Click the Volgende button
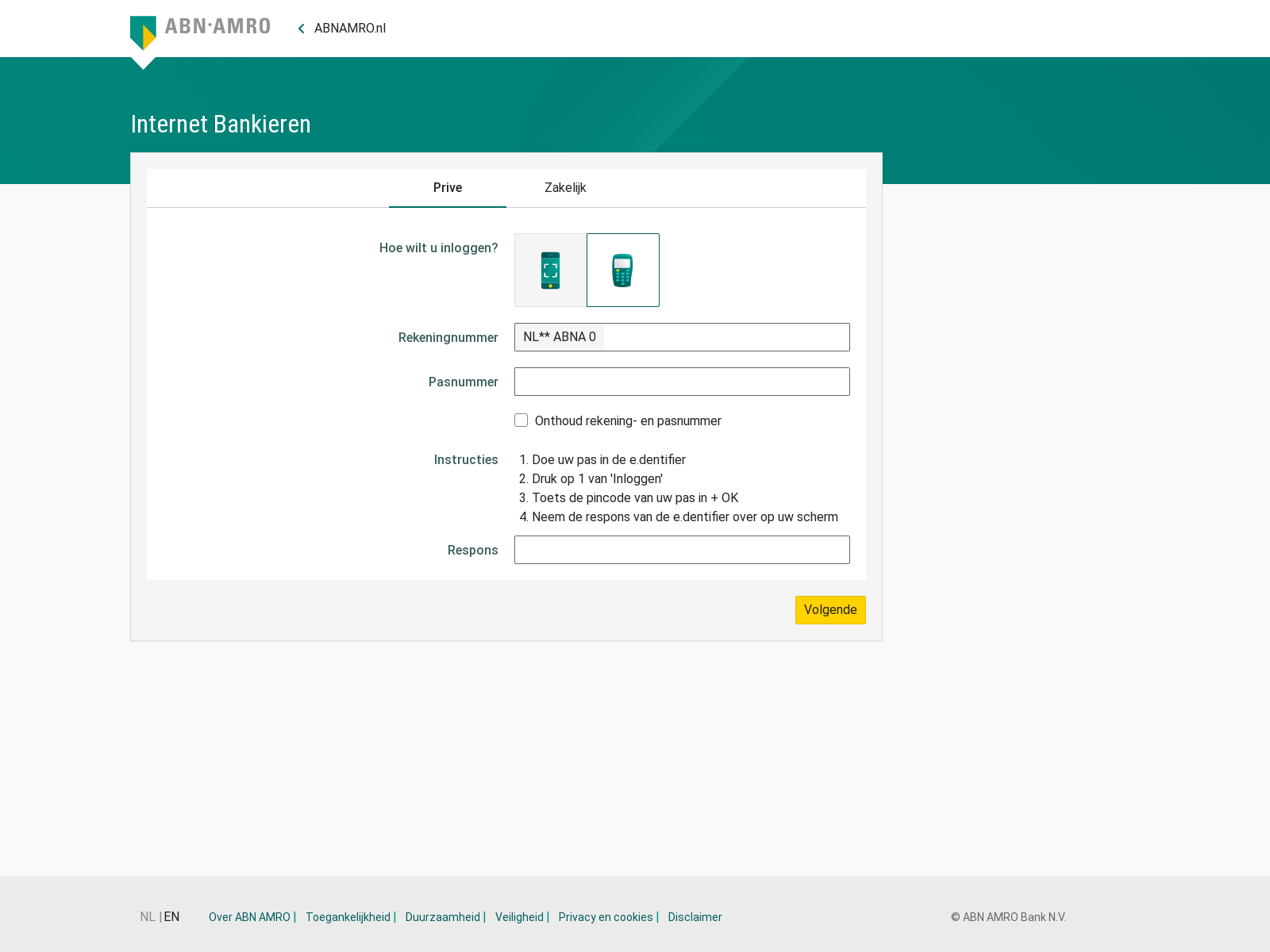 tap(830, 610)
